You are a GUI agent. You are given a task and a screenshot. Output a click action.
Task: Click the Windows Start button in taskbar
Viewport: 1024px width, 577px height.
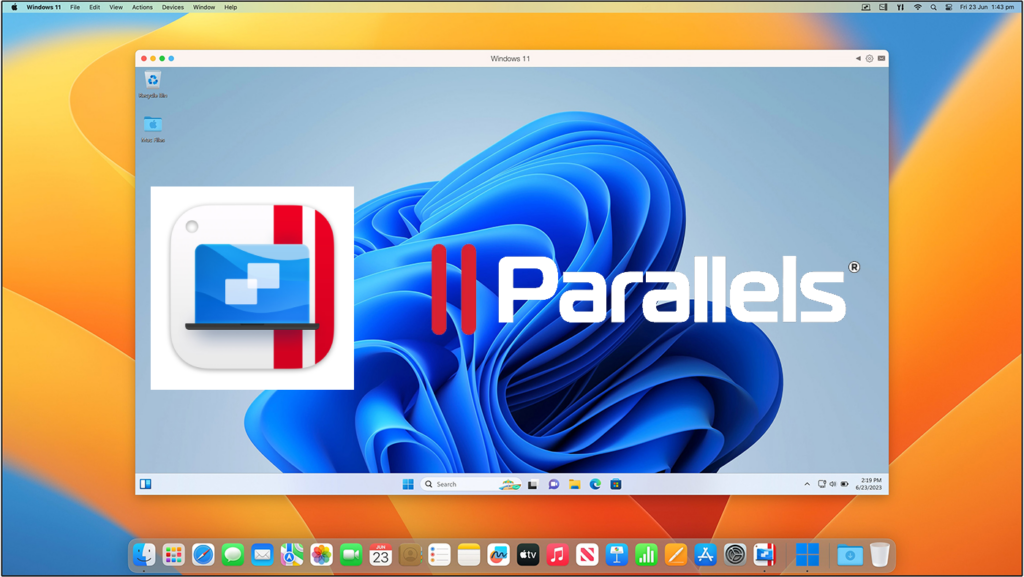(x=408, y=484)
